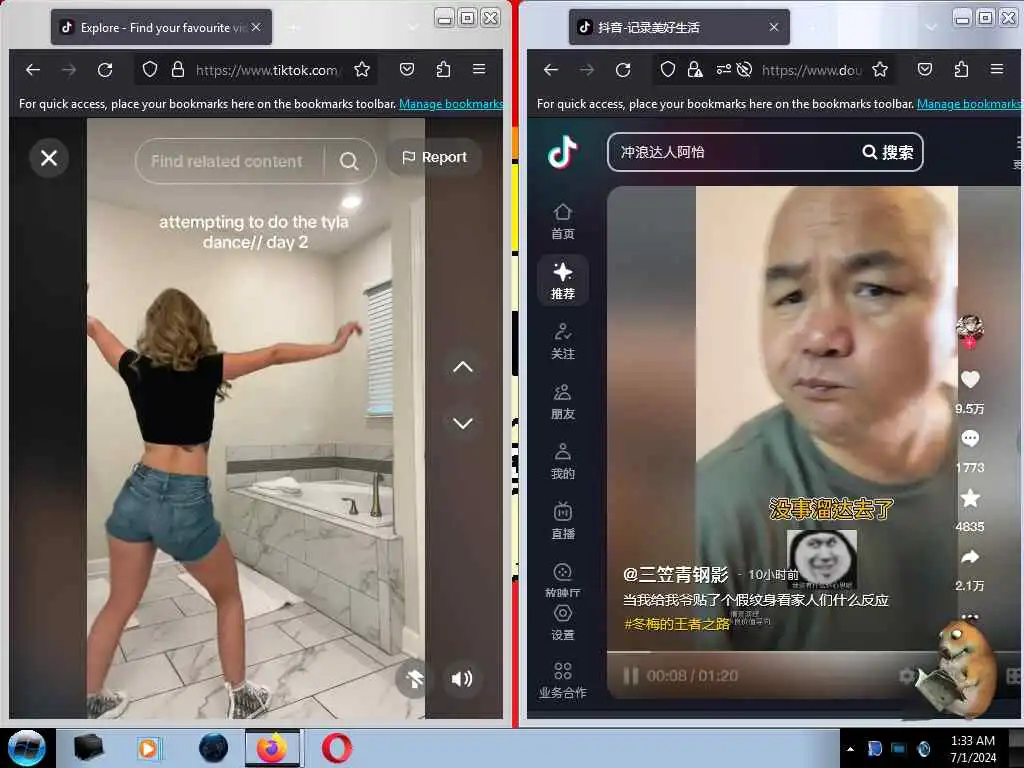
Task: Open 关注 following in Douyin sidebar
Action: [x=563, y=342]
